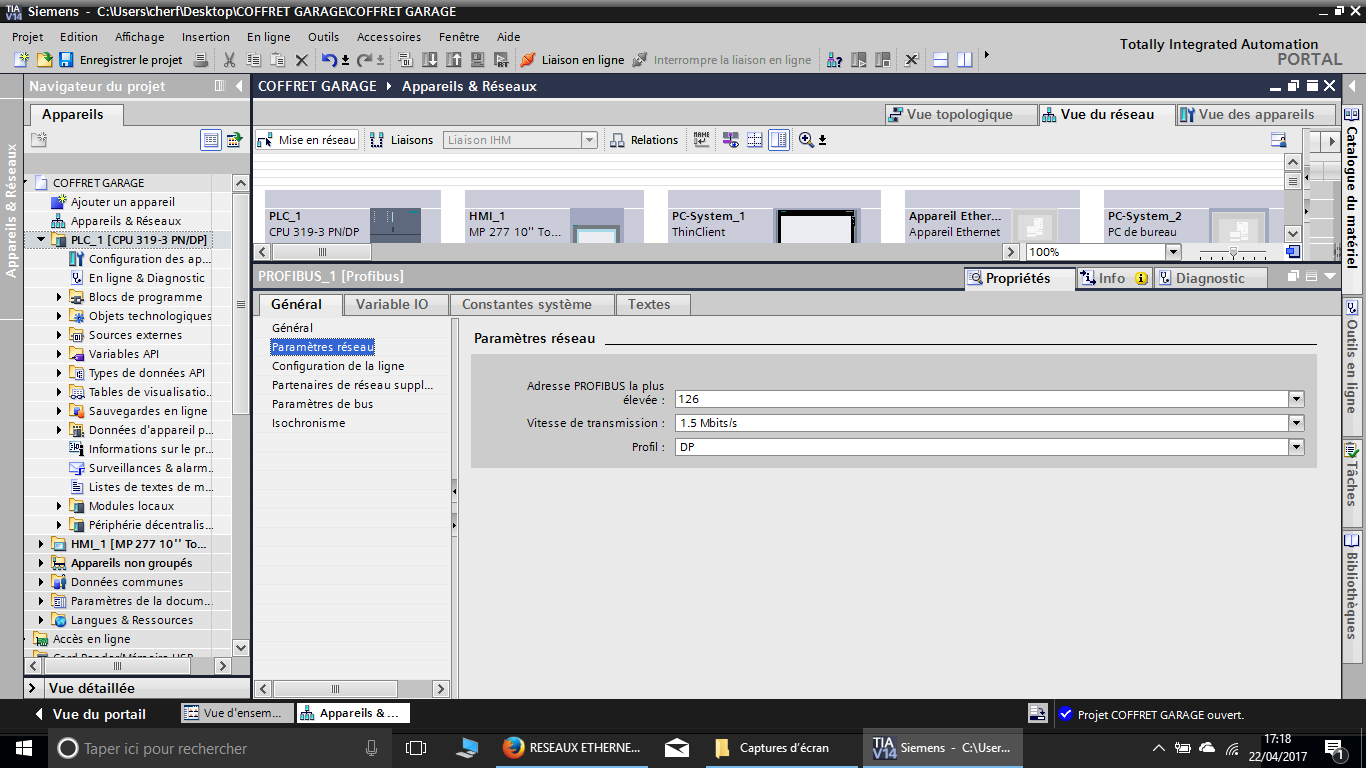The height and width of the screenshot is (768, 1366).
Task: Save project with Enregistrer le projet
Action: [x=120, y=60]
